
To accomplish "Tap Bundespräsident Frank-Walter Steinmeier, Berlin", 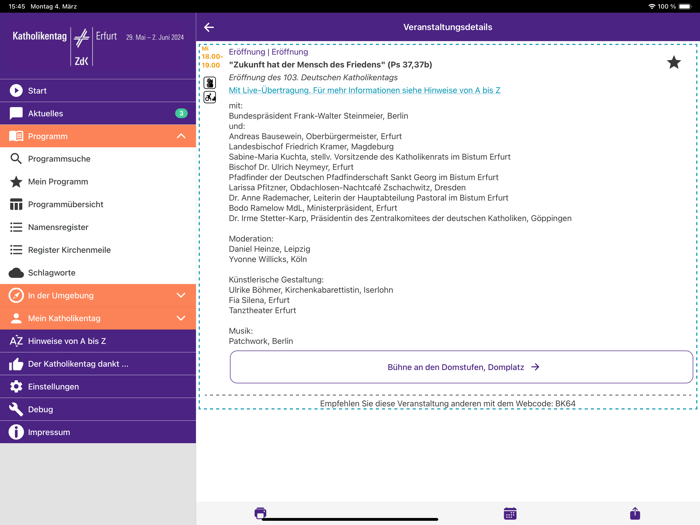I will point(318,116).
